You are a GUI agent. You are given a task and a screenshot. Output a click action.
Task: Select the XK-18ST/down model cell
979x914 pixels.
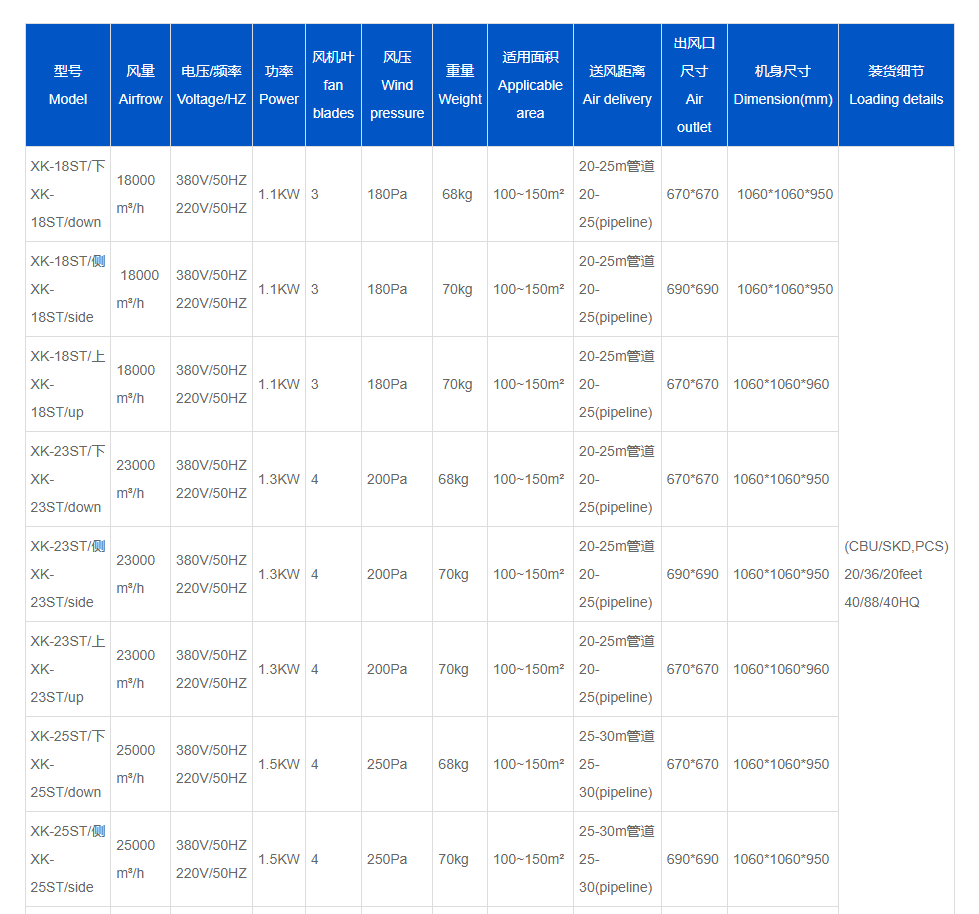(x=68, y=194)
